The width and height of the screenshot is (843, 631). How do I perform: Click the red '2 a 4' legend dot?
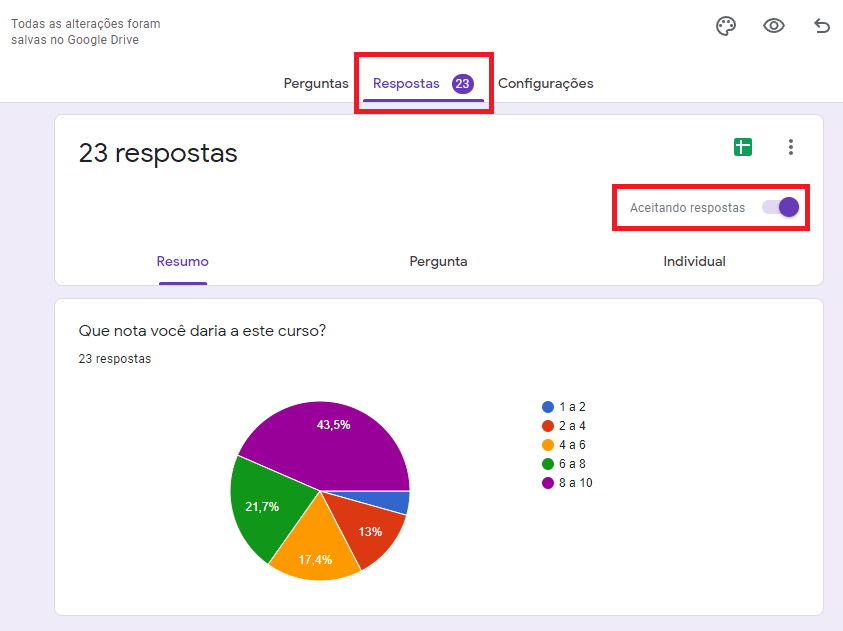click(x=548, y=426)
